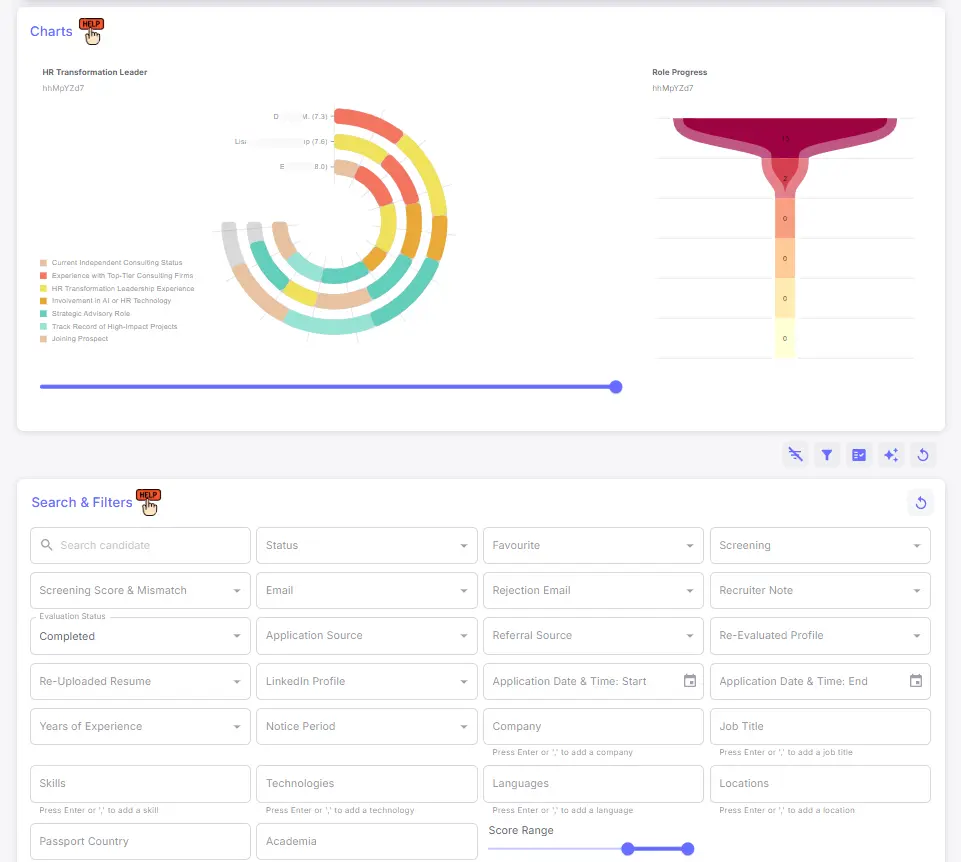Toggle legend Experience with Top-Tier Consulting Firms
Image resolution: width=961 pixels, height=862 pixels.
click(x=116, y=275)
